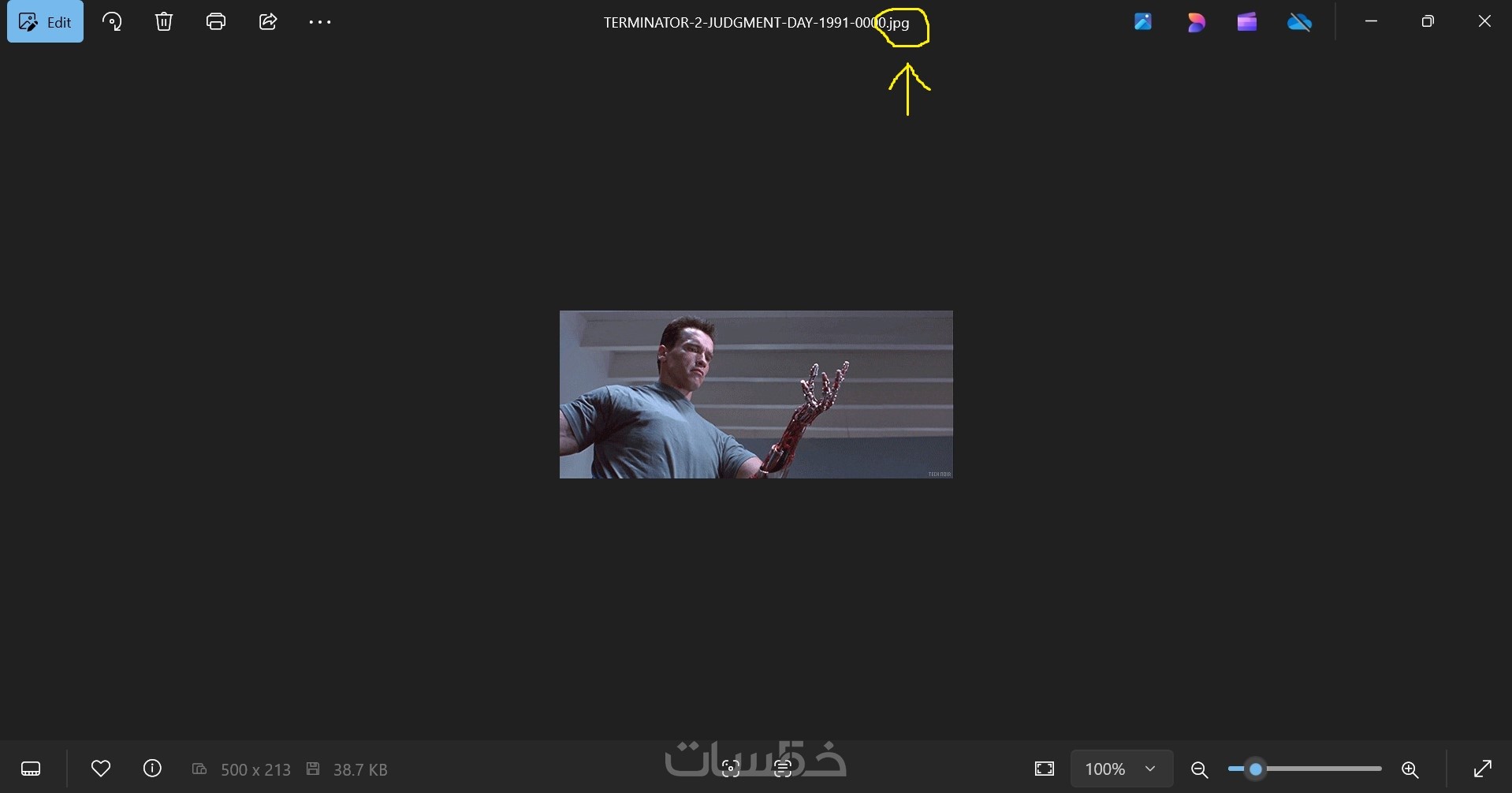Mark photo as favorite with heart icon

click(x=101, y=769)
